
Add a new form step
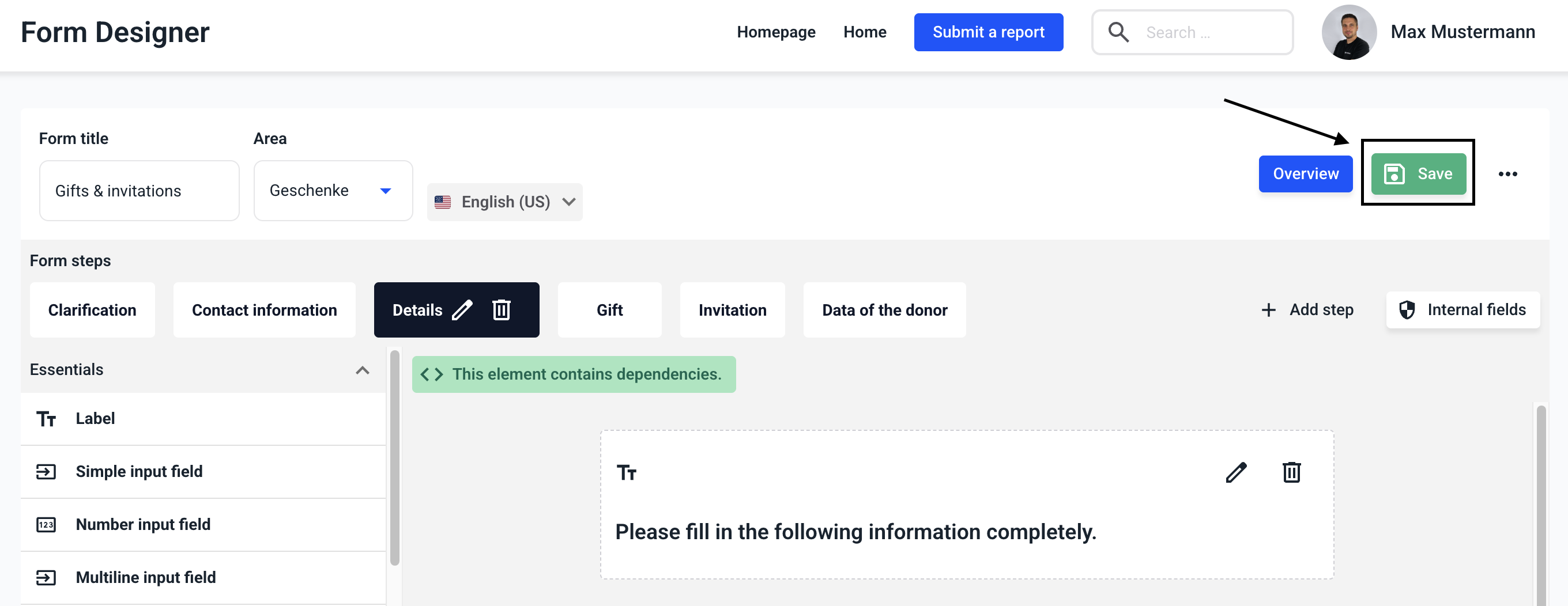tap(1307, 310)
